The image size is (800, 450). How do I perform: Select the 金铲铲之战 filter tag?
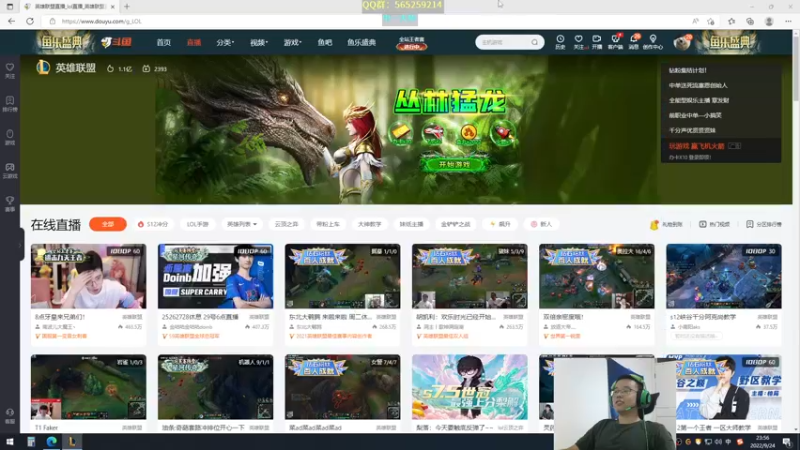click(x=456, y=224)
